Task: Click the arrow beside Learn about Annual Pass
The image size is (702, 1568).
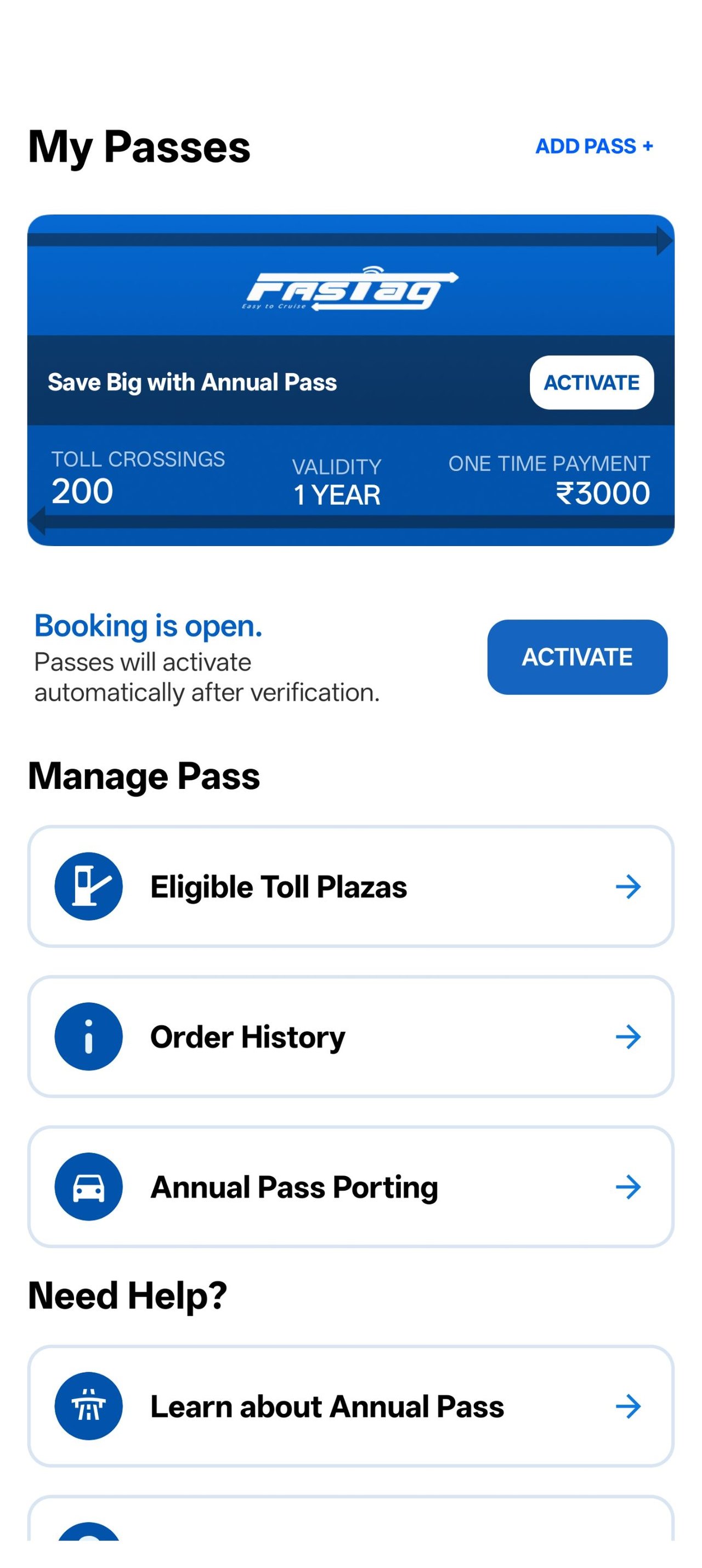Action: click(x=628, y=1407)
